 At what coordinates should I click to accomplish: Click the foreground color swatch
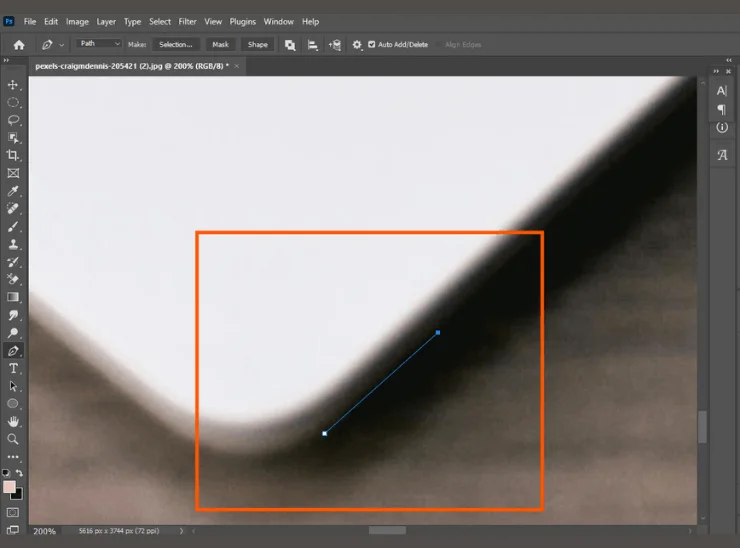8,487
